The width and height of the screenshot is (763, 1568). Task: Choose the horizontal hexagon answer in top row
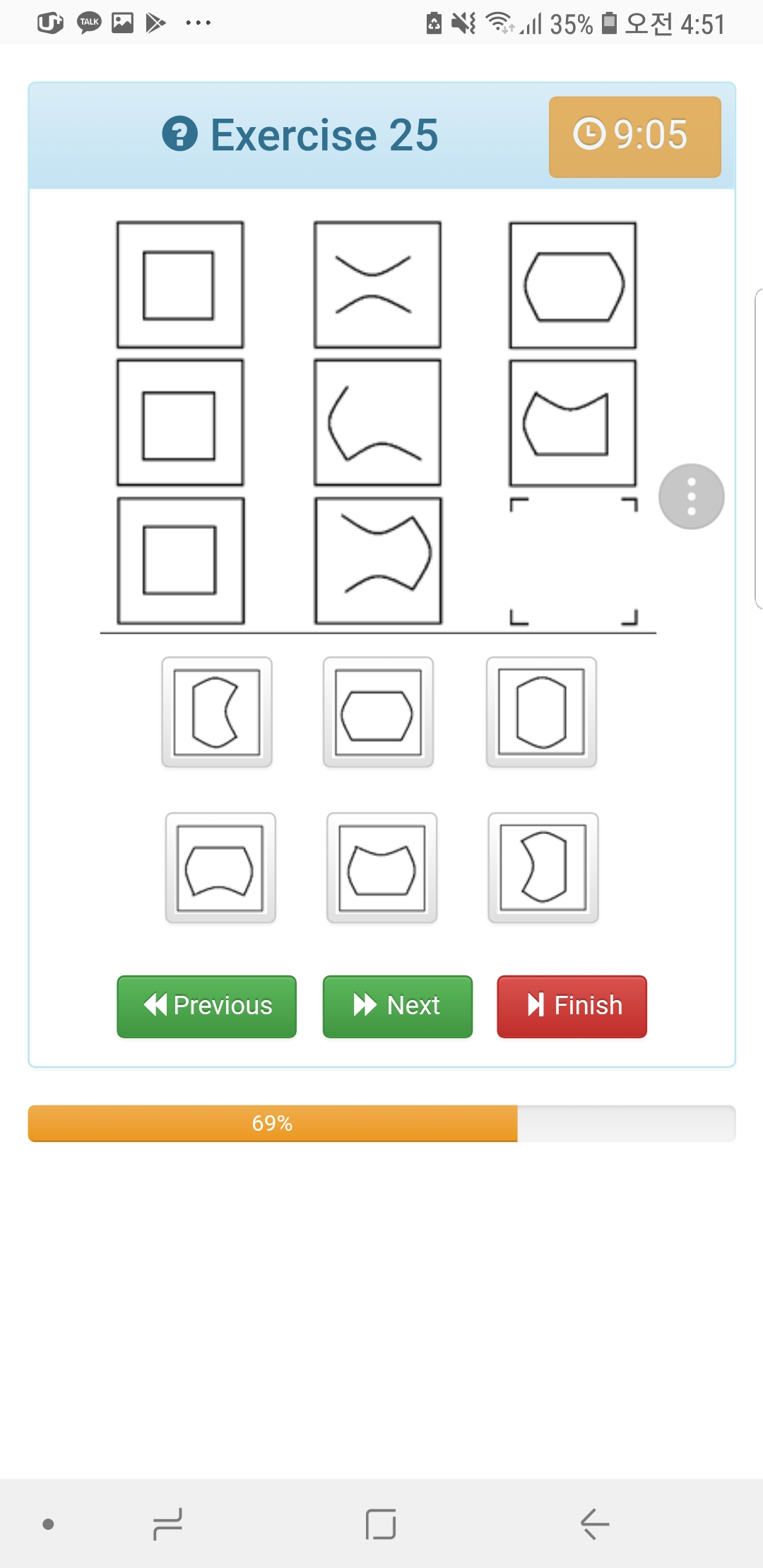(378, 712)
